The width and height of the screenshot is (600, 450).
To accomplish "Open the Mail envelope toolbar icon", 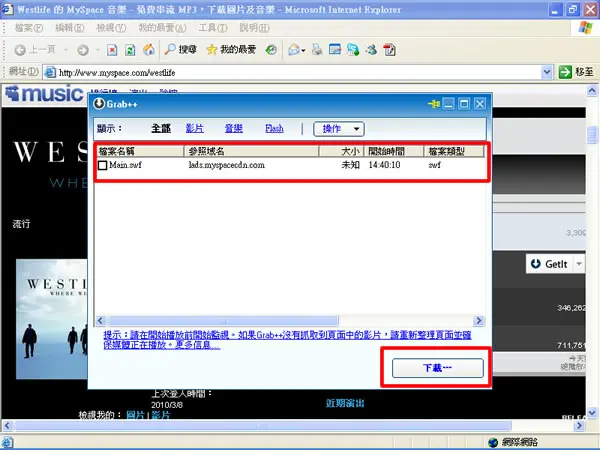I will click(294, 50).
